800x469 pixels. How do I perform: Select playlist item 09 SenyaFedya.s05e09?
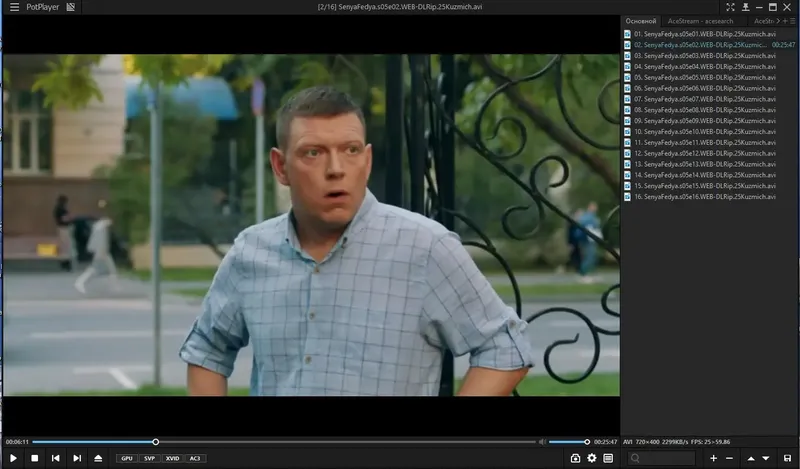coord(710,121)
